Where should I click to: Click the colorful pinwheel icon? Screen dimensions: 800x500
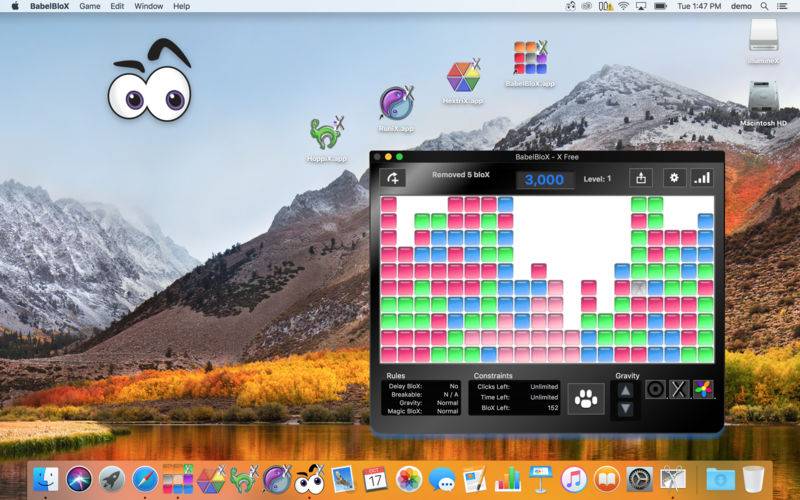[x=704, y=389]
